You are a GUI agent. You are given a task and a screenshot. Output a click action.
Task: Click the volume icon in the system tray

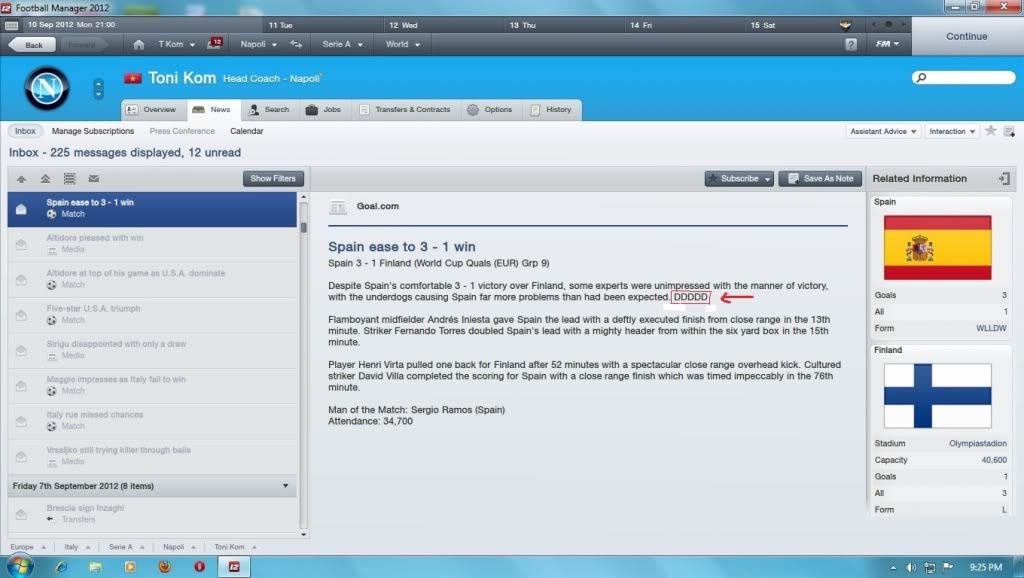click(910, 567)
